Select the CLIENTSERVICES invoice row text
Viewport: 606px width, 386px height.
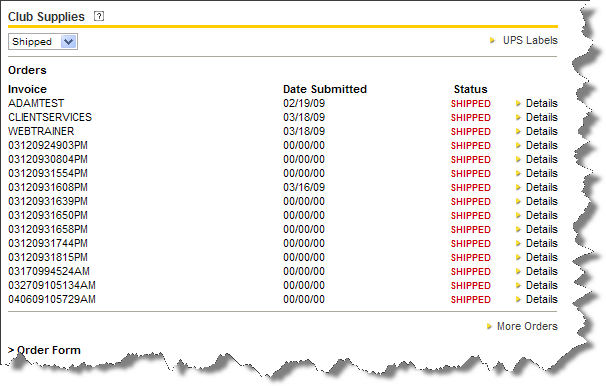click(x=50, y=117)
